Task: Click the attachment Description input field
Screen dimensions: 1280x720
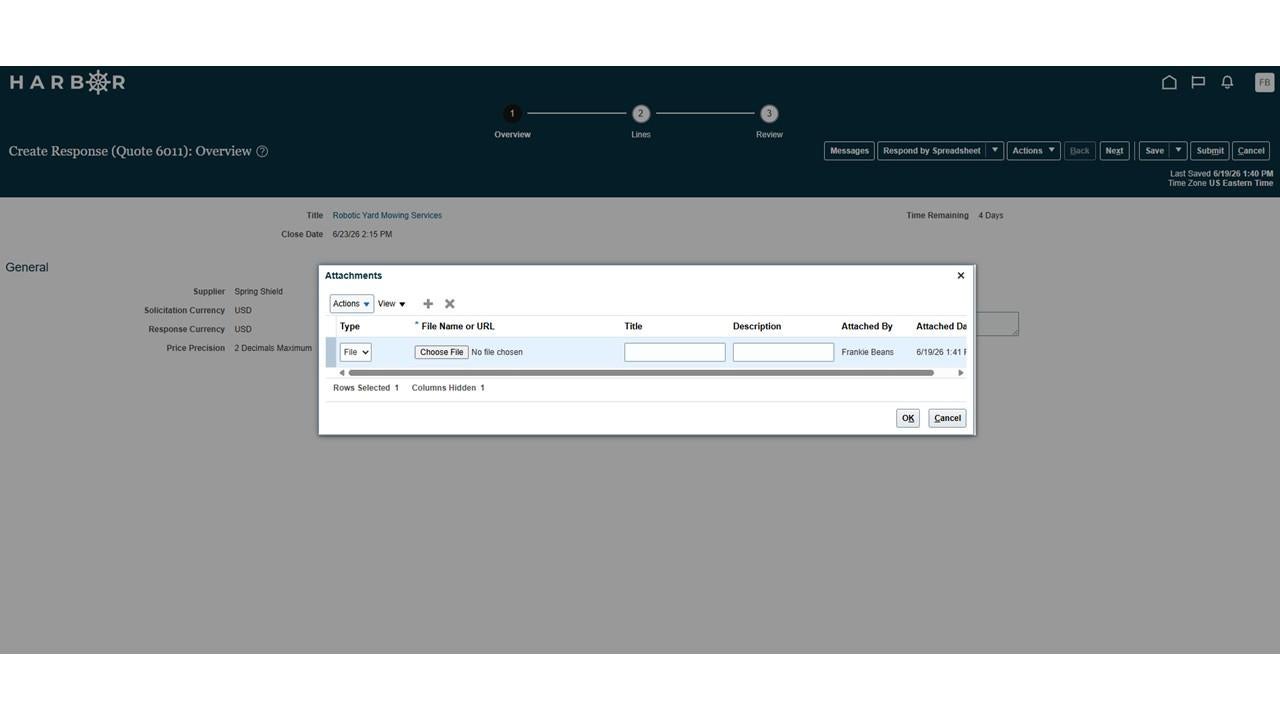Action: pyautogui.click(x=783, y=352)
